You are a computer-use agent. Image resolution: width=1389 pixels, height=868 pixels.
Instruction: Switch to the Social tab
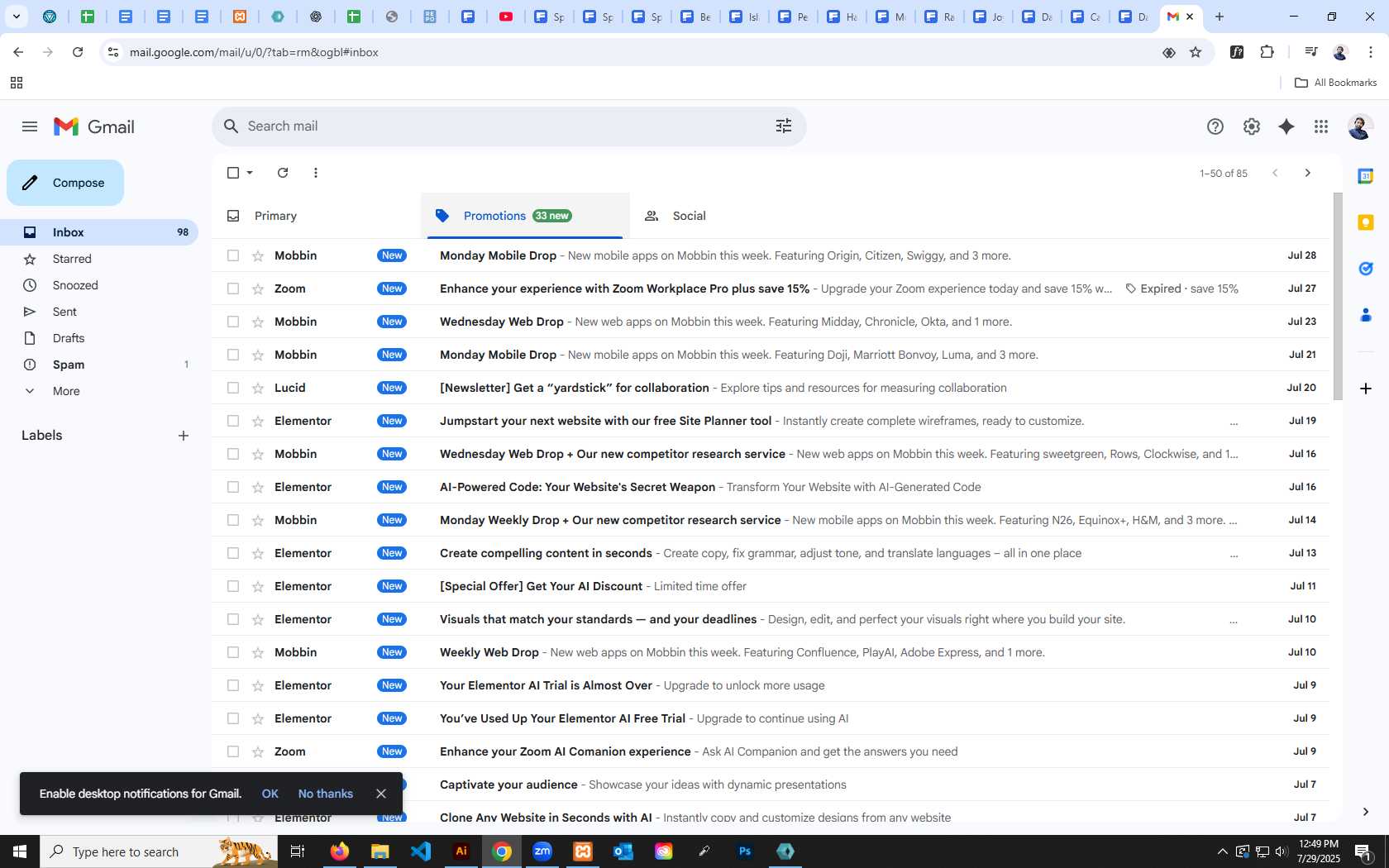point(734,216)
